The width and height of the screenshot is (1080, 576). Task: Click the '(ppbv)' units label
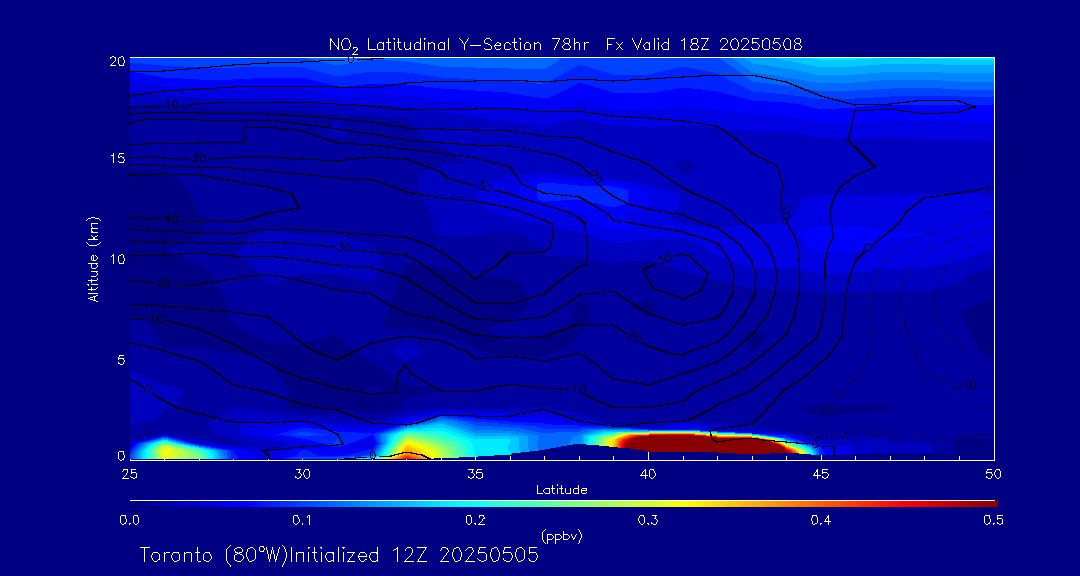[x=562, y=537]
